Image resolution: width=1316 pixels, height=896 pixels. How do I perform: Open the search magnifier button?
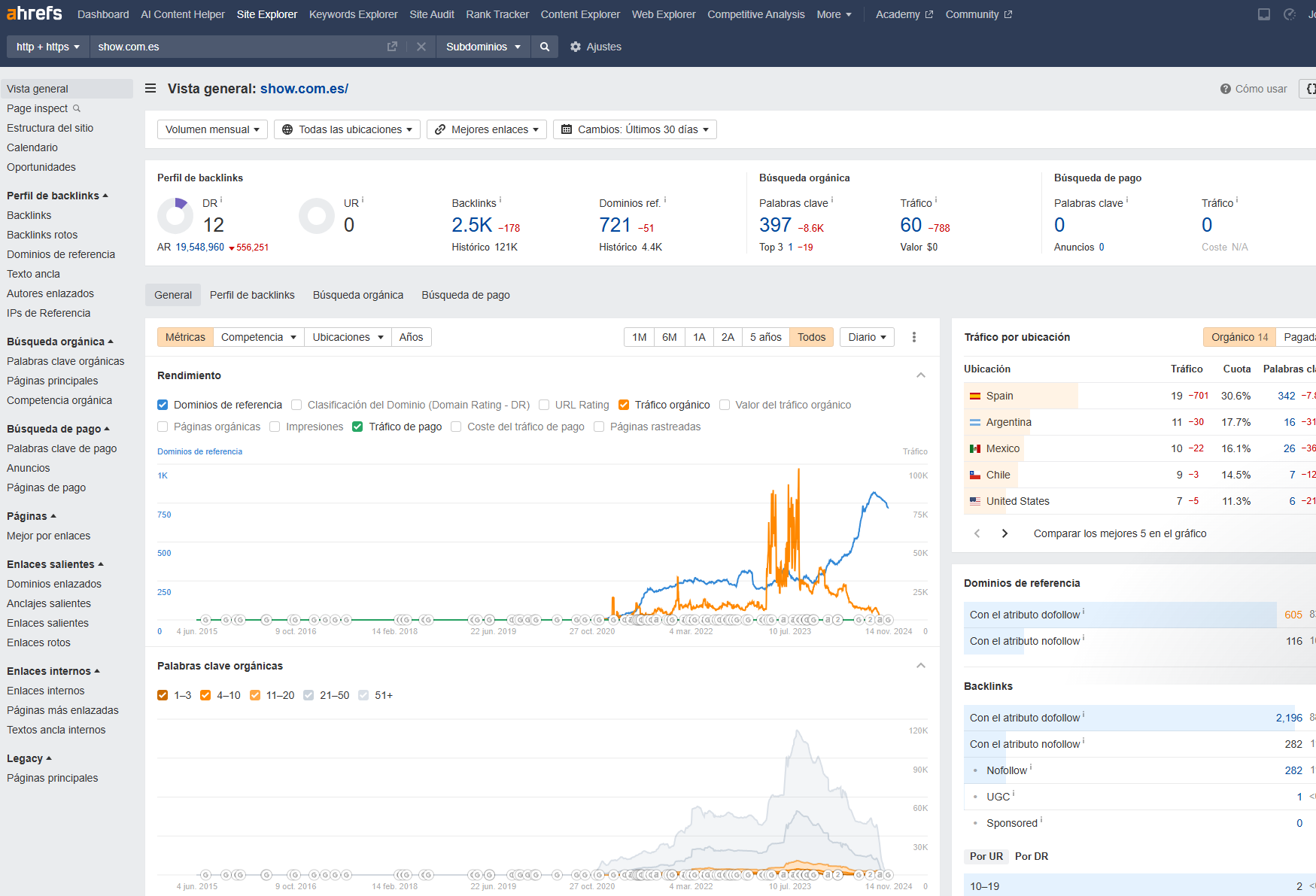545,47
